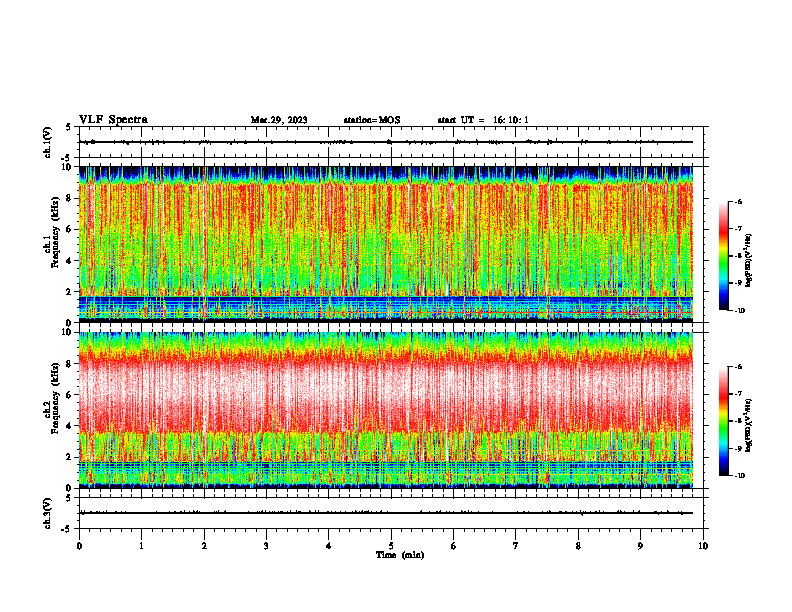Click the time-axis tick label "5" minutes
This screenshot has height=612, width=792.
pyautogui.click(x=391, y=546)
